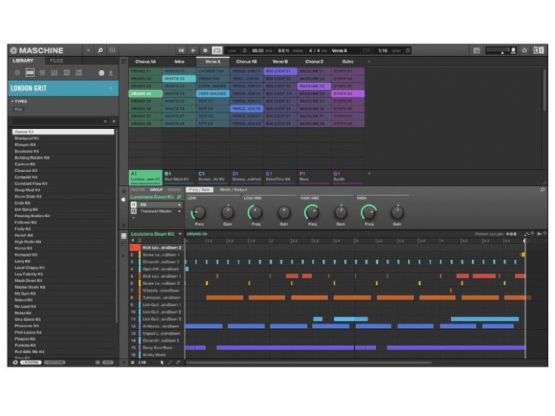Image resolution: width=555 pixels, height=416 pixels.
Task: Toggle the favorites star beside search field
Action: point(114,121)
